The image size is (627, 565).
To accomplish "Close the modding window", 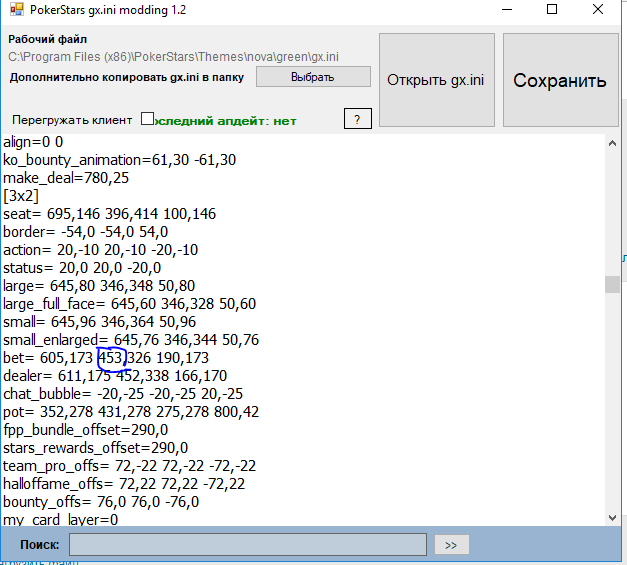I will point(598,9).
